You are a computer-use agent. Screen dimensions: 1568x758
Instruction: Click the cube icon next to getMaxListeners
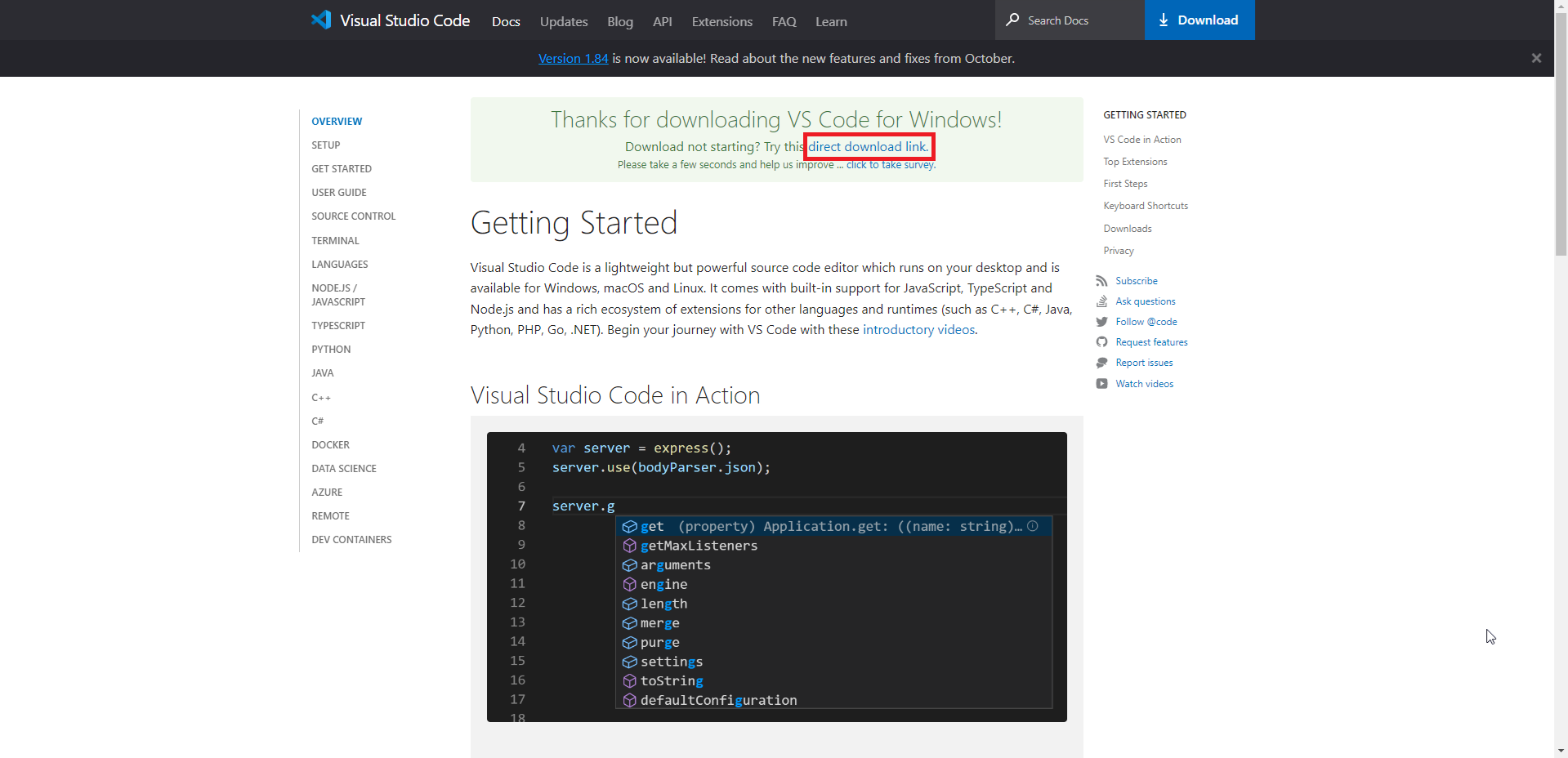pos(629,546)
